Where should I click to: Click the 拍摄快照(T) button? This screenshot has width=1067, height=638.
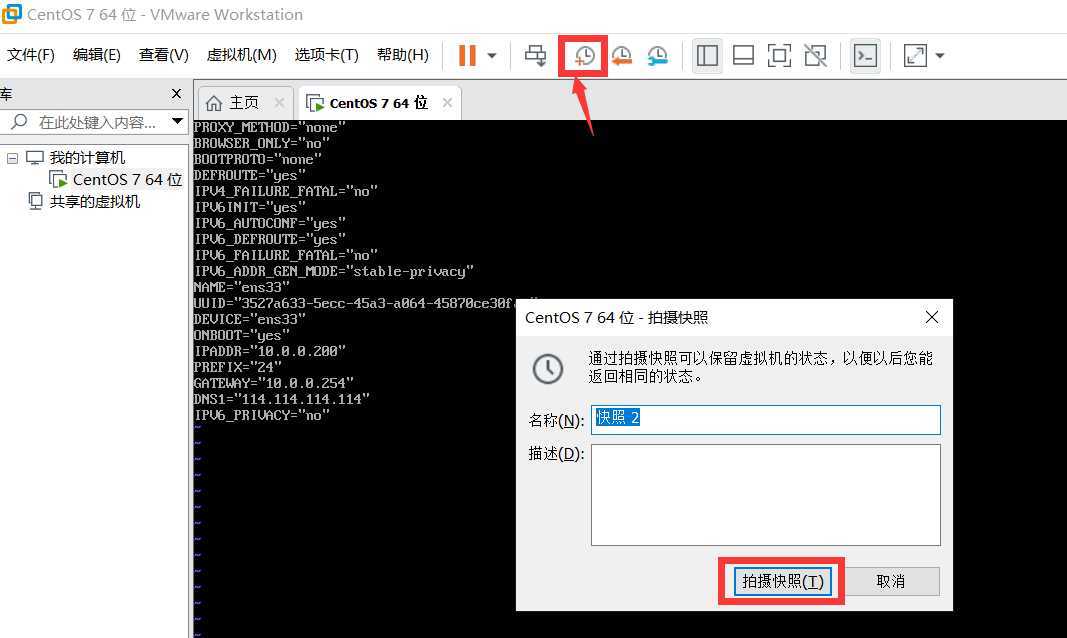coord(783,582)
